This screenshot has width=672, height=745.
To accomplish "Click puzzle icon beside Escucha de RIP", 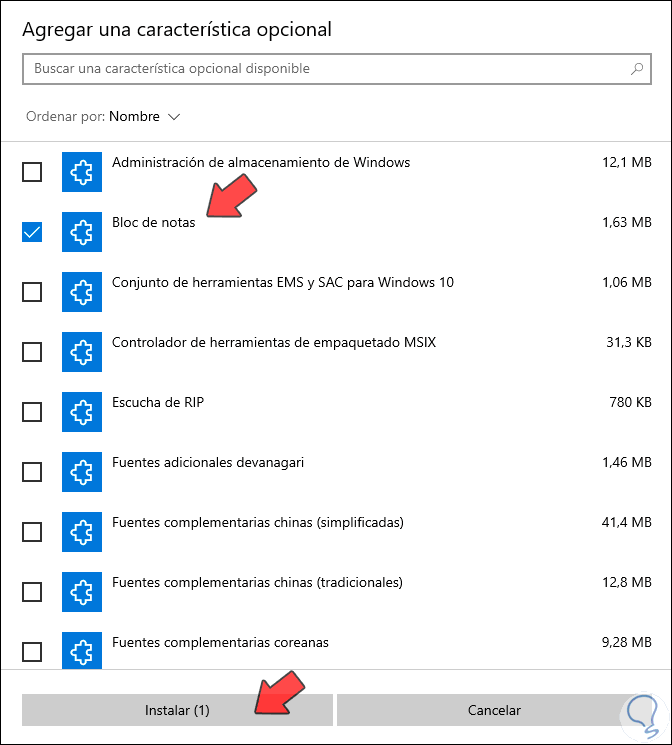I will point(82,412).
